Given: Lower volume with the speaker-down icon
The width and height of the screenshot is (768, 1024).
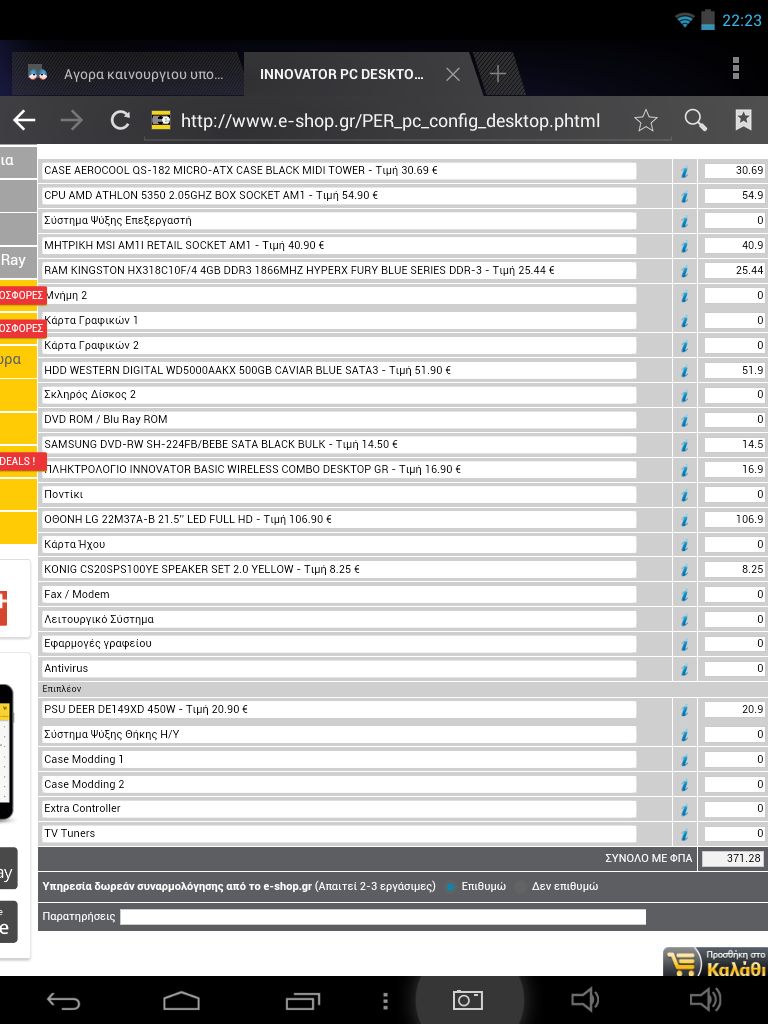Looking at the screenshot, I should click(x=584, y=1000).
